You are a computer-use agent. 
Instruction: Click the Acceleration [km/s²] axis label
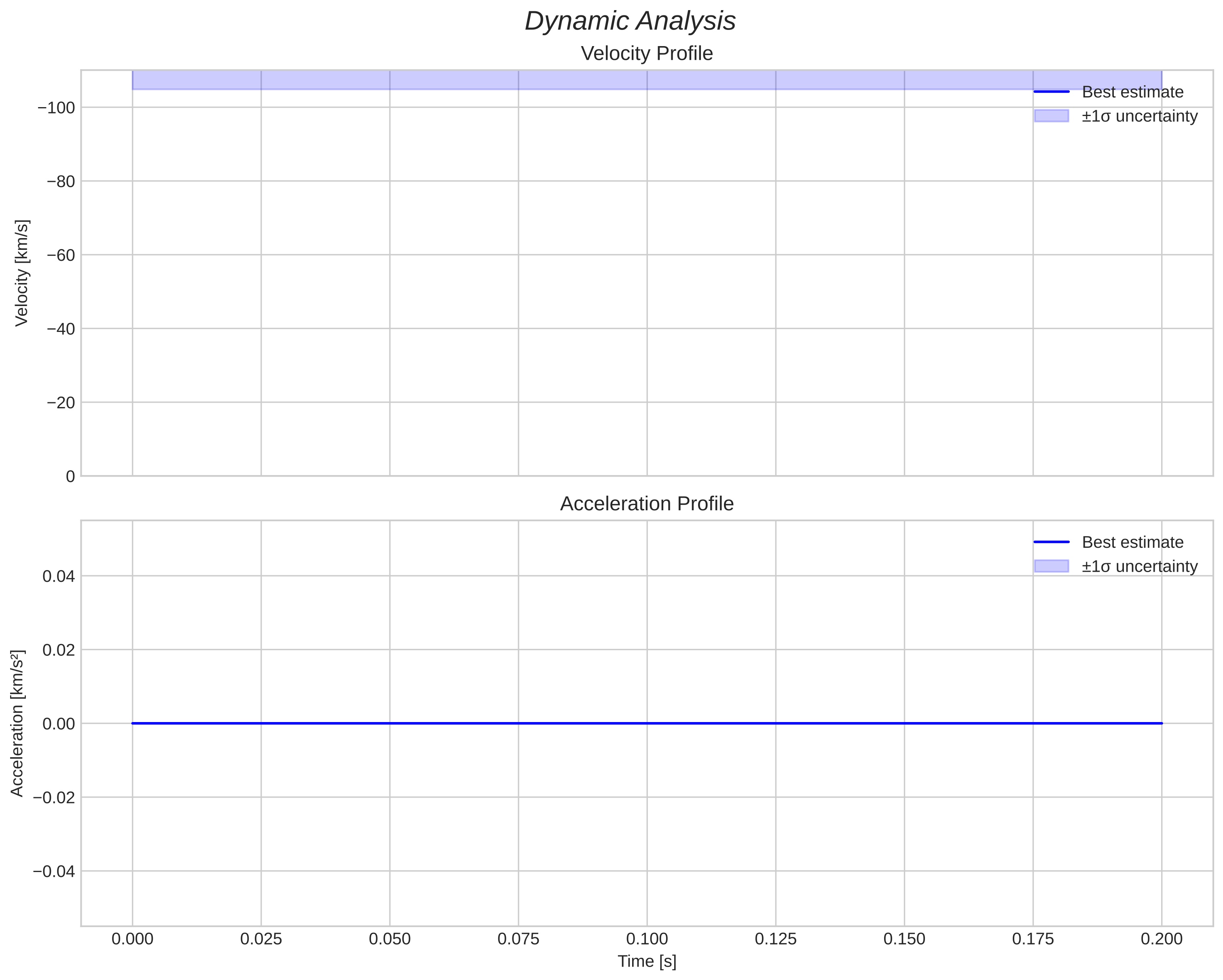pyautogui.click(x=17, y=723)
